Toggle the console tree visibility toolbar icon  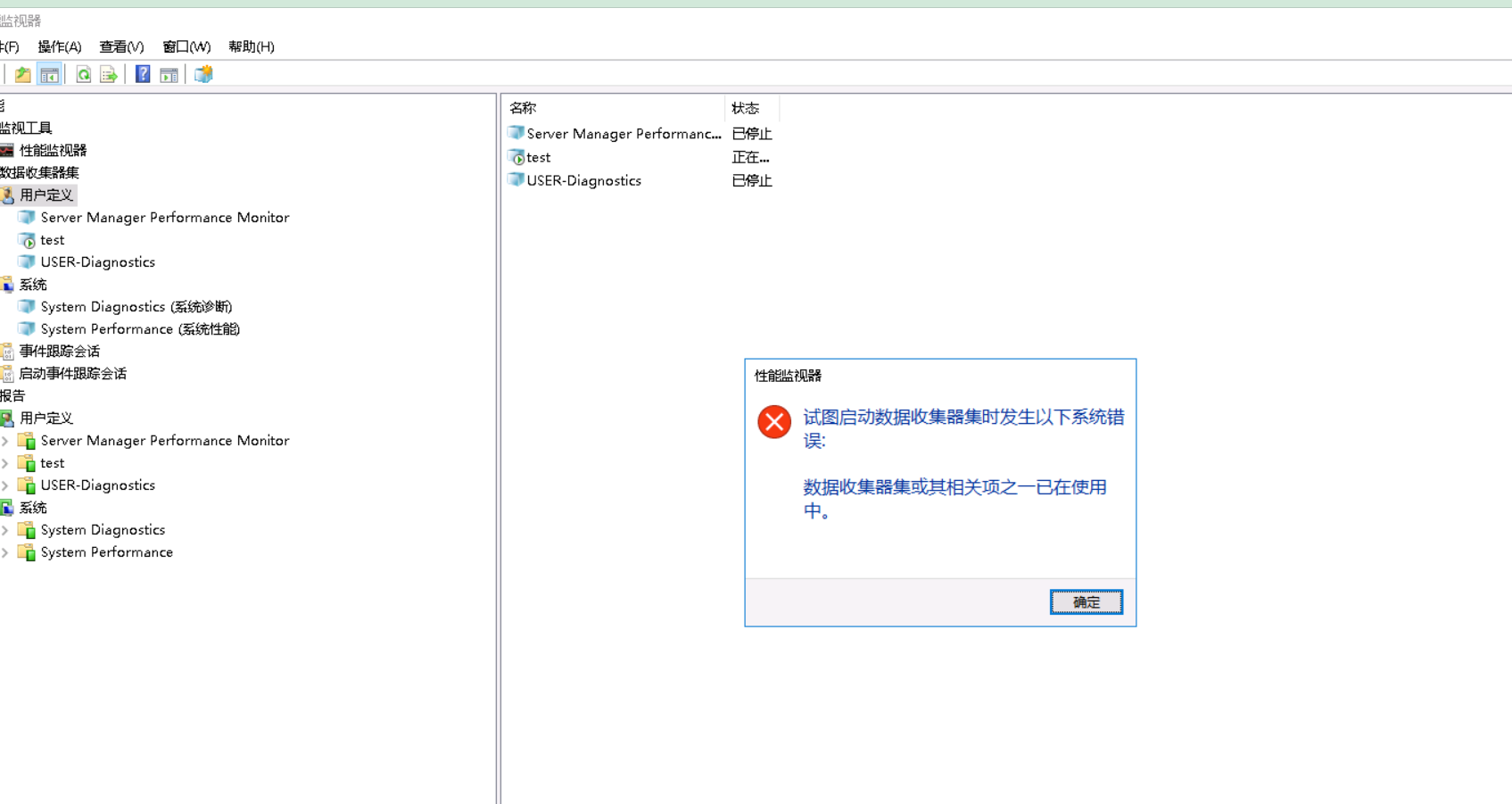point(50,74)
